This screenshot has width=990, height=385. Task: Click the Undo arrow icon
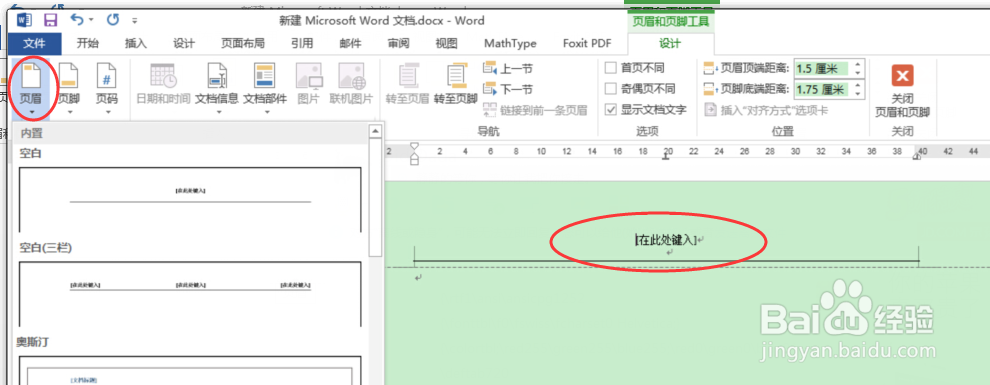click(77, 20)
